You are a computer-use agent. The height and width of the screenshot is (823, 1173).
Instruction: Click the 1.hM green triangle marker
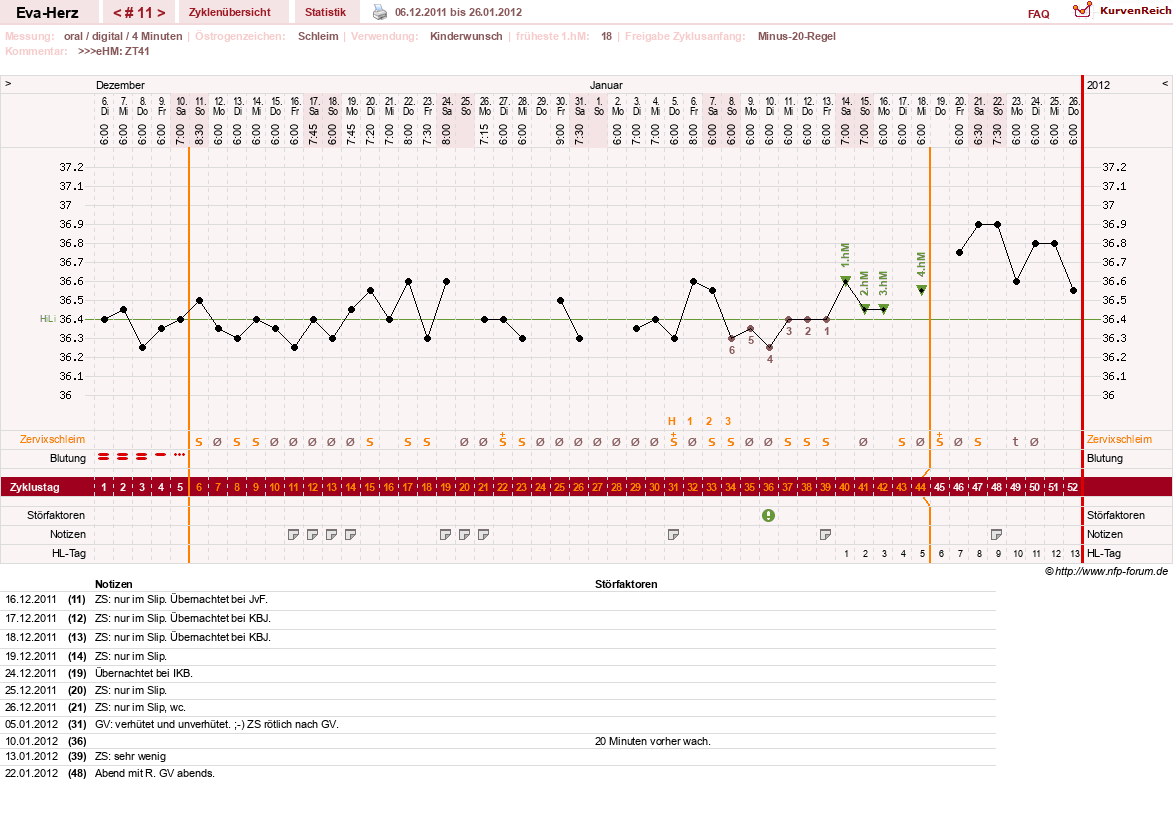pyautogui.click(x=845, y=281)
